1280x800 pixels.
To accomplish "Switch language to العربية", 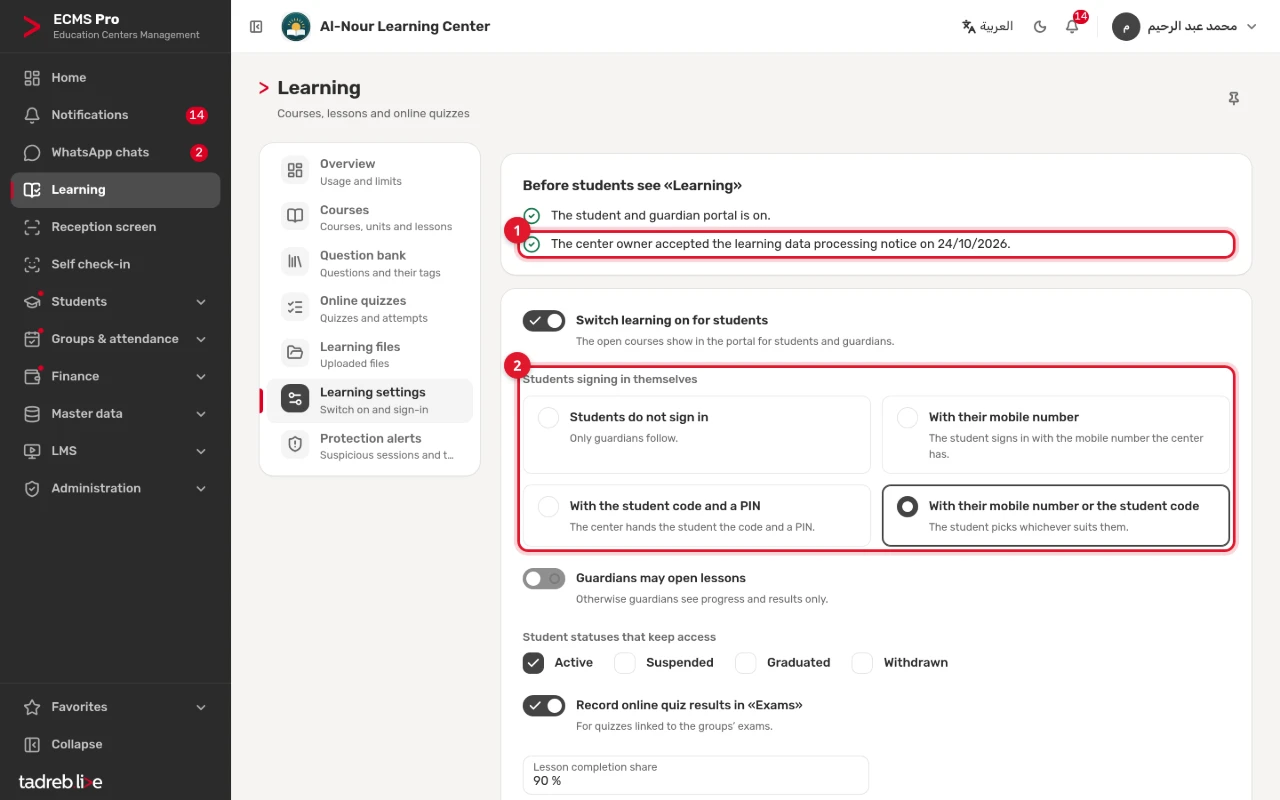I will pyautogui.click(x=988, y=27).
